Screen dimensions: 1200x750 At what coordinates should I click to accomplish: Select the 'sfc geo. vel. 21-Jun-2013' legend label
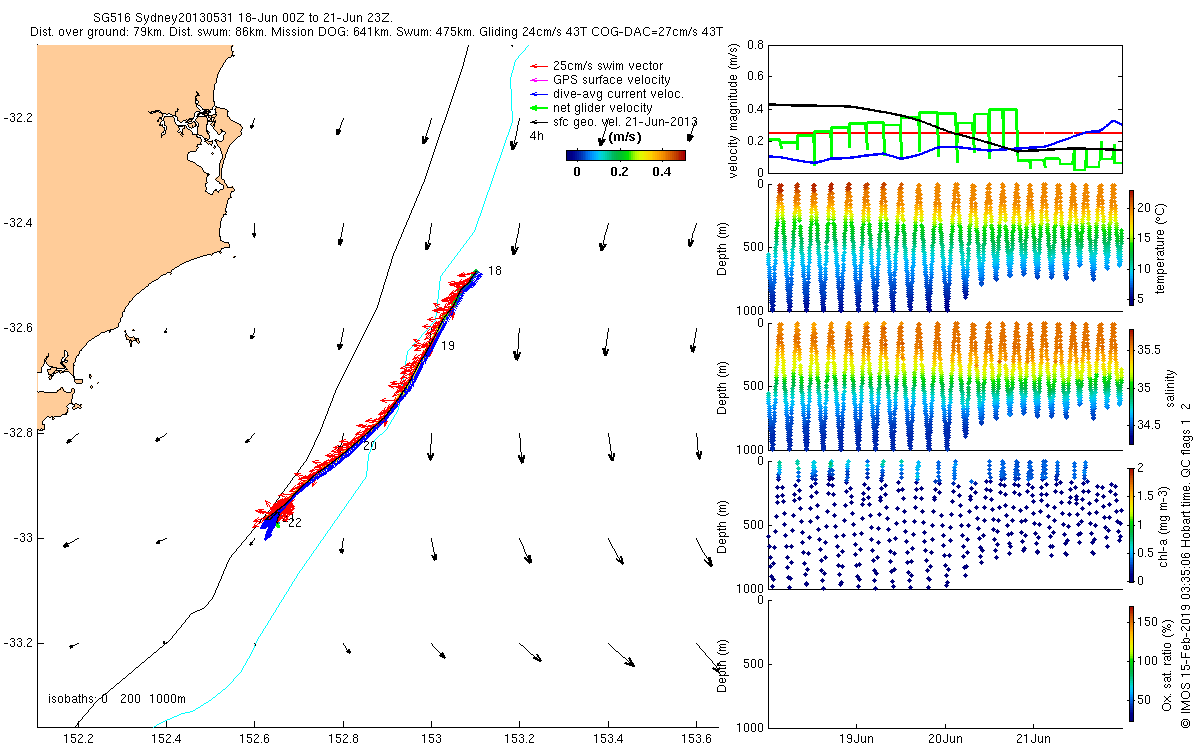tap(624, 121)
